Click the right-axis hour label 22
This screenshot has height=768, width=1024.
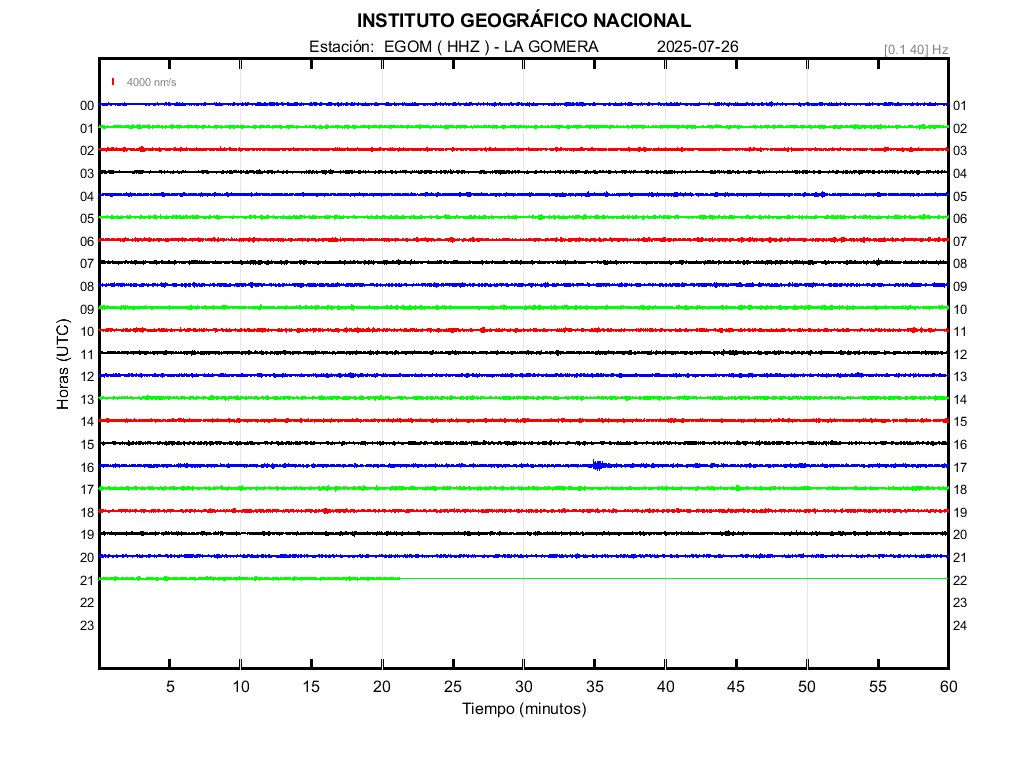[959, 581]
